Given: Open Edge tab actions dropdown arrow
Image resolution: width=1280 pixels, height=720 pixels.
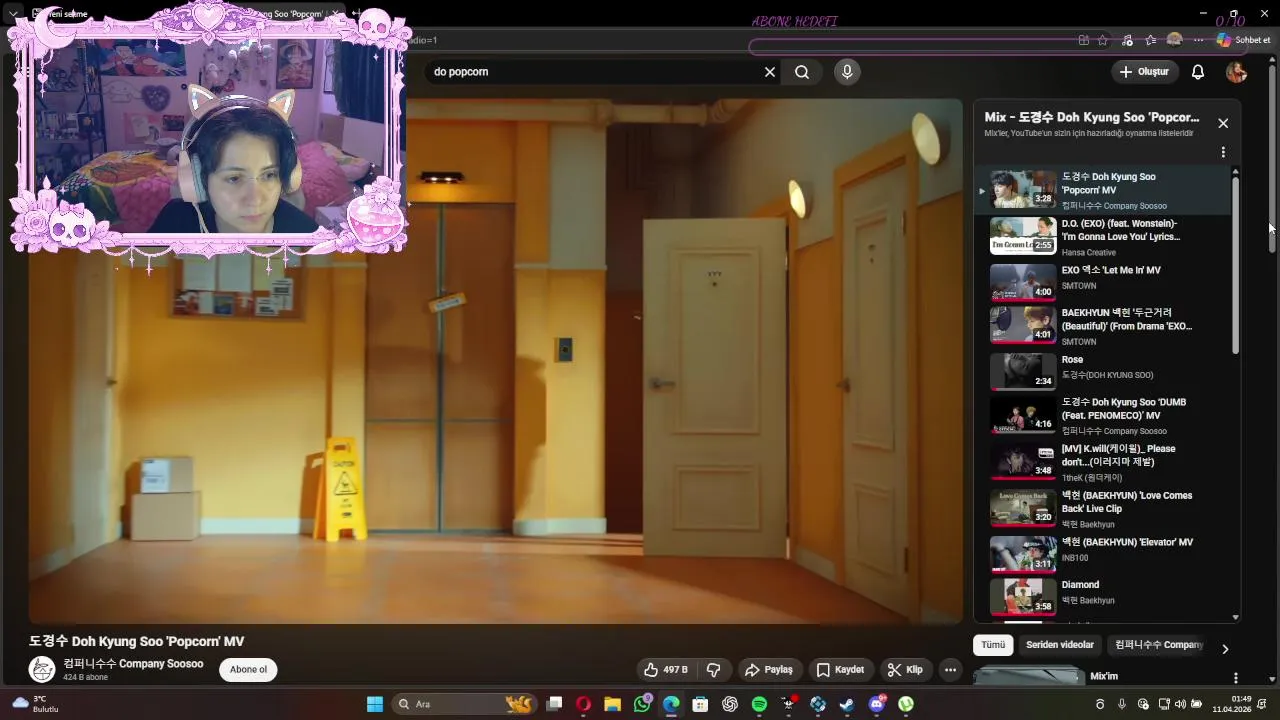Looking at the screenshot, I should point(13,14).
